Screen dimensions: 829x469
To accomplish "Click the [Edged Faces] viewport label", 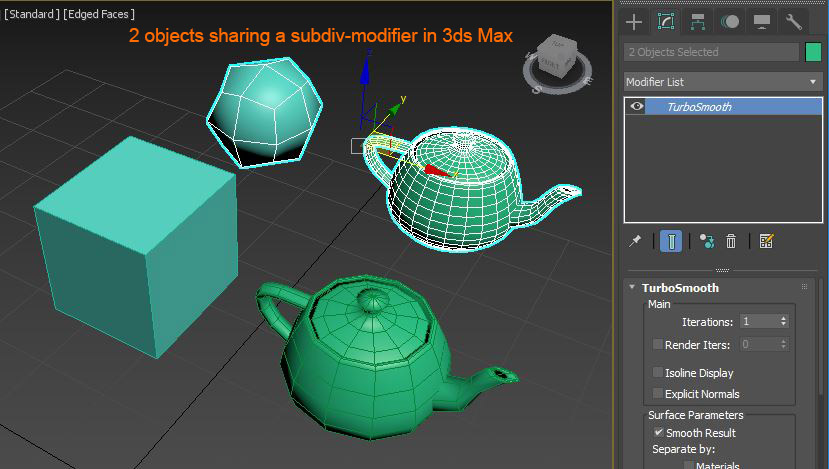I will click(99, 14).
